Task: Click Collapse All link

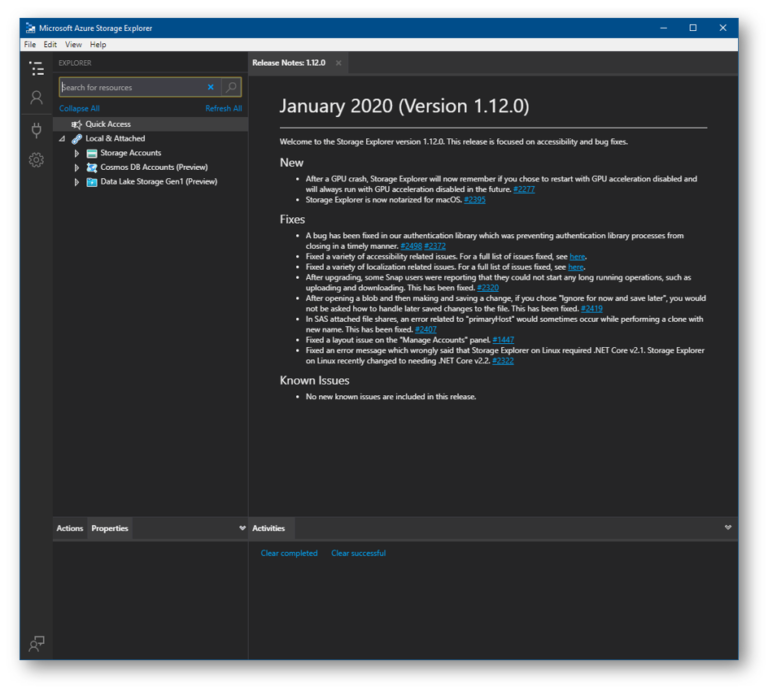Action: [x=79, y=108]
